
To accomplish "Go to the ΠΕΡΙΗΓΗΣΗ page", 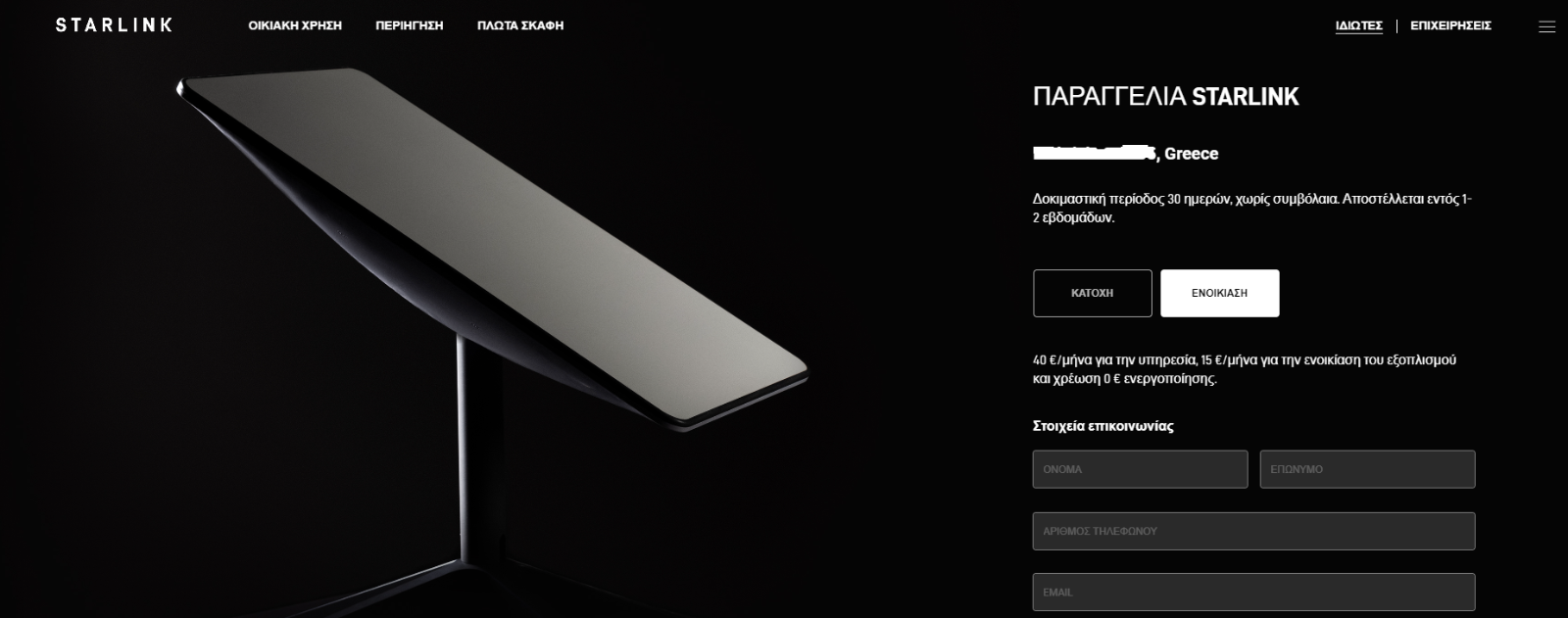I will (x=410, y=25).
